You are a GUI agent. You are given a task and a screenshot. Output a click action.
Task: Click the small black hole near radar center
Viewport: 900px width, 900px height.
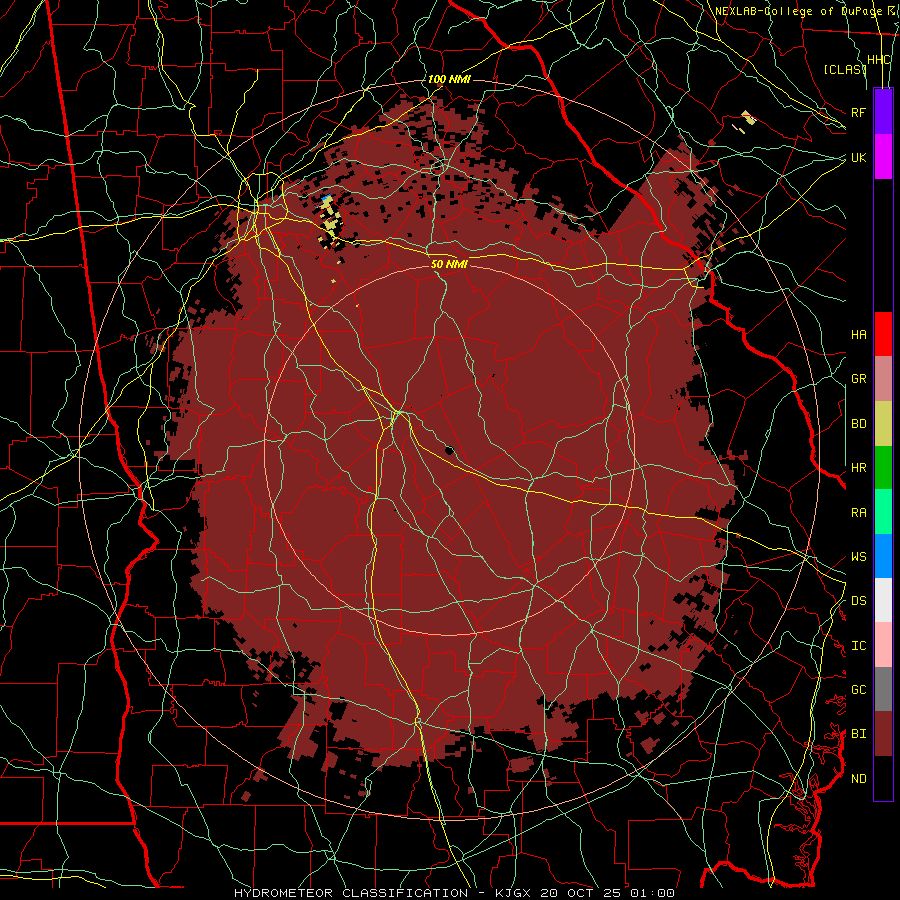[449, 451]
